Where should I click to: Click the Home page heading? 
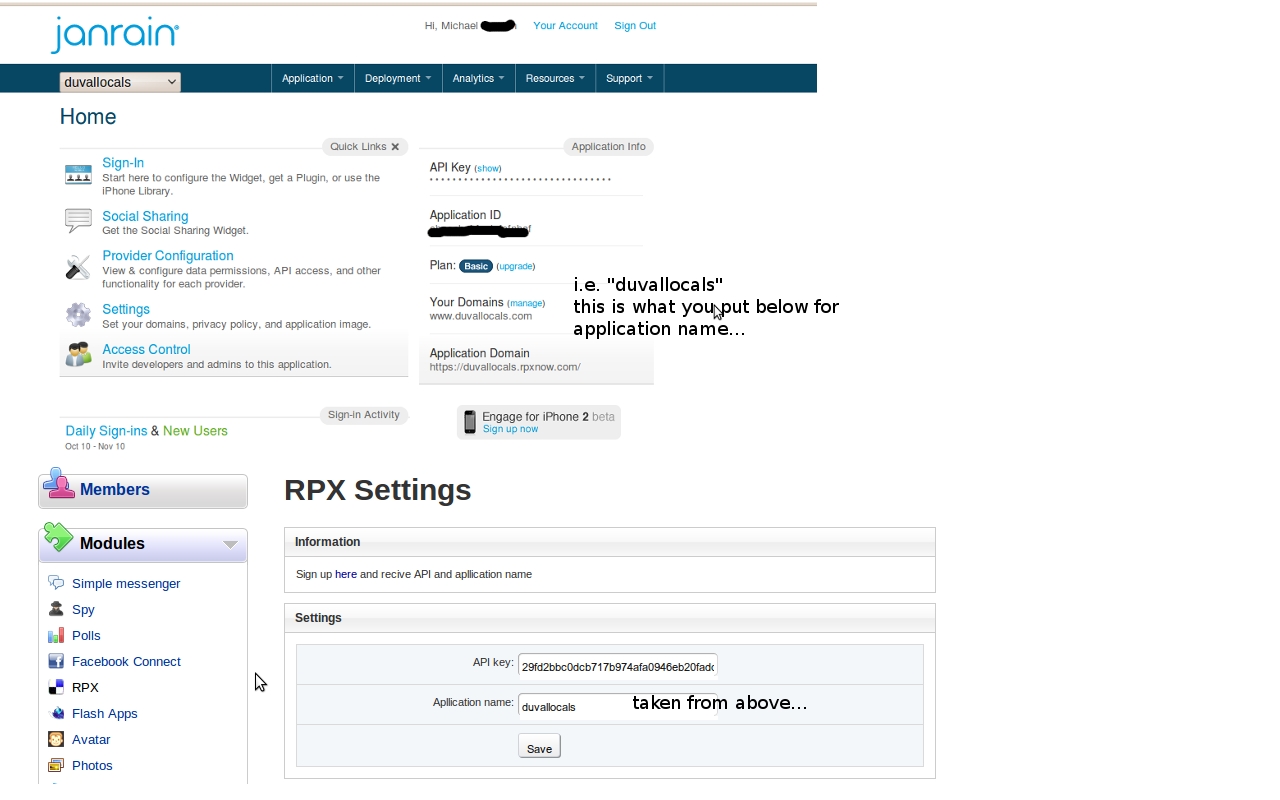88,117
